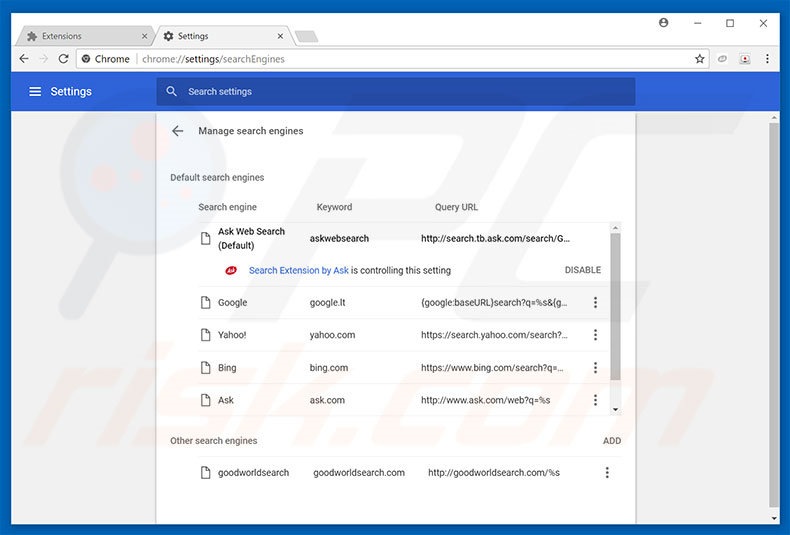Click the search.yahoo.com query URL
Screen dimensions: 790x535
click(494, 335)
